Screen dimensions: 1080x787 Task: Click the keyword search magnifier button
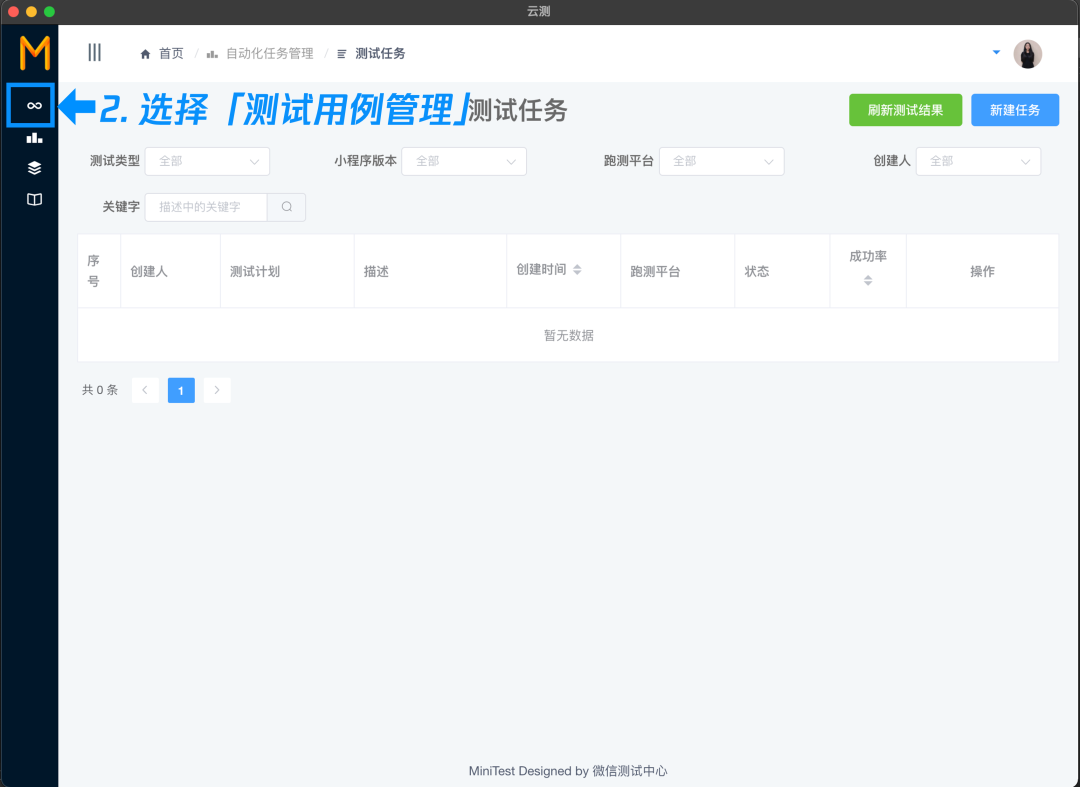(287, 207)
